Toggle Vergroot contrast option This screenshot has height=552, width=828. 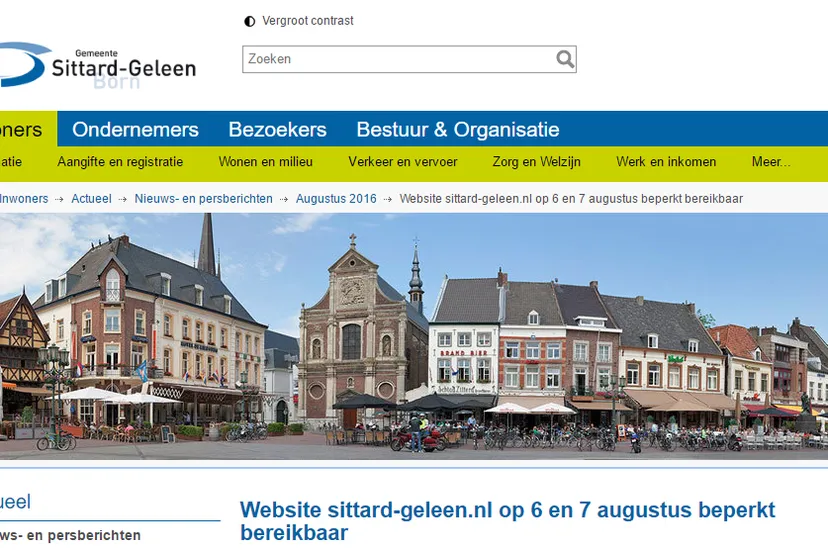click(307, 21)
